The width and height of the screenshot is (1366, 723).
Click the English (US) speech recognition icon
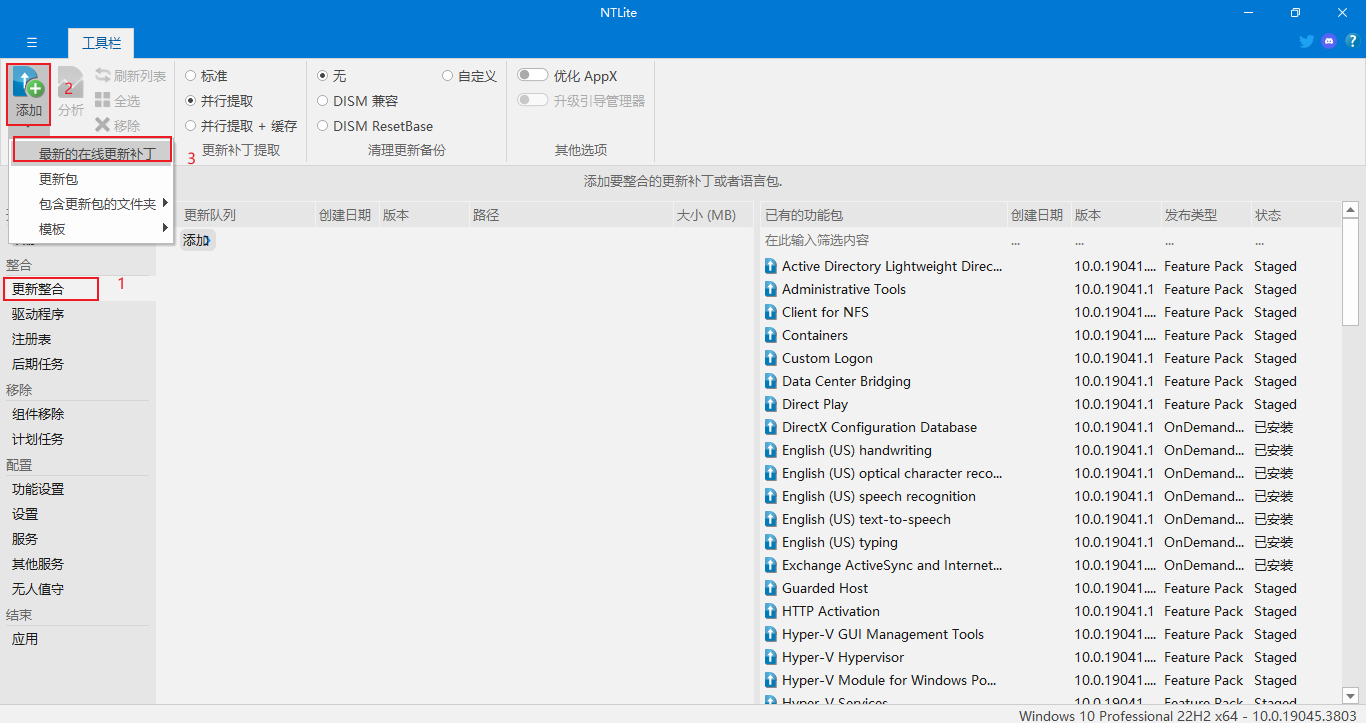[771, 496]
